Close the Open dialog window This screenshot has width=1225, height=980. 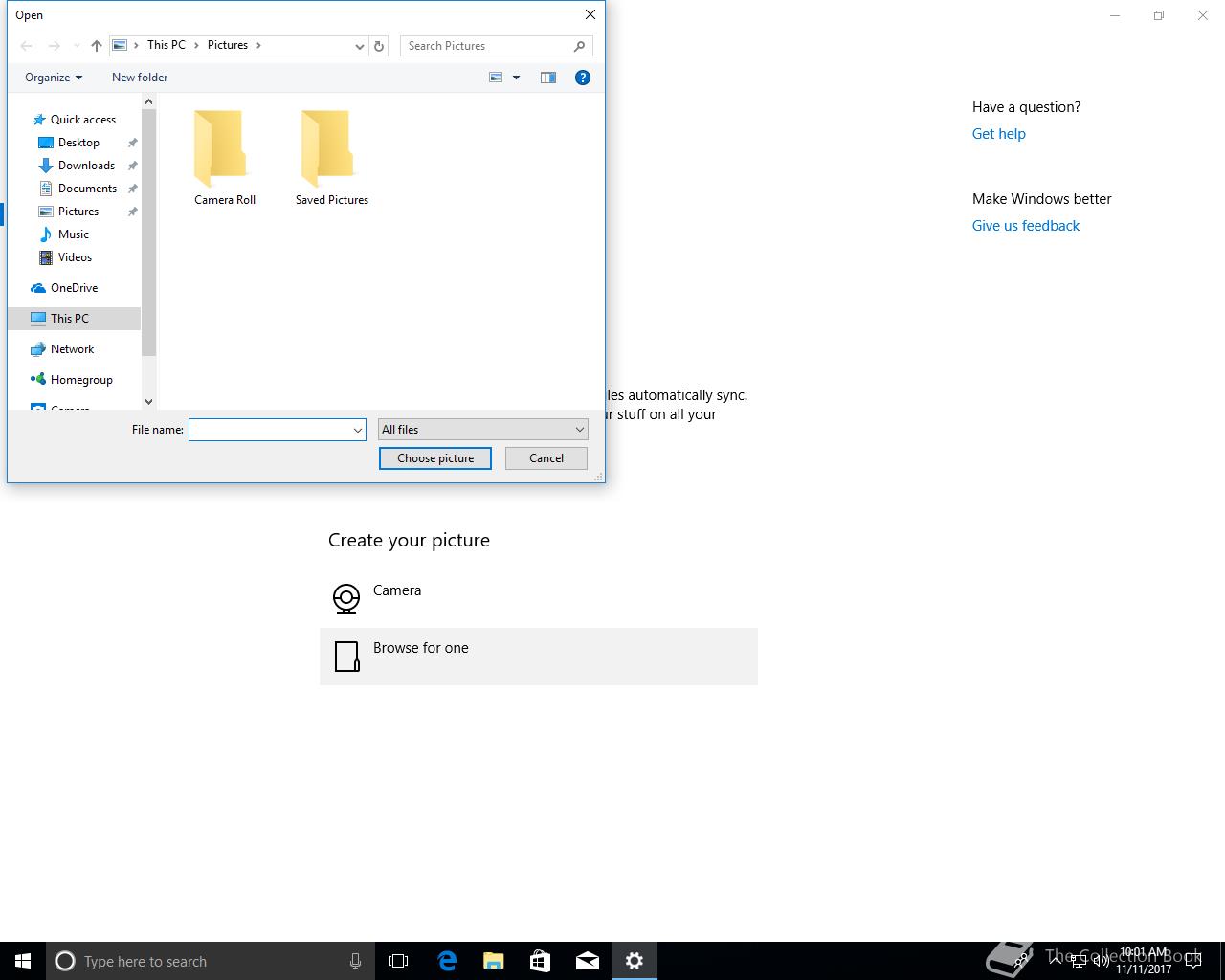tap(590, 14)
